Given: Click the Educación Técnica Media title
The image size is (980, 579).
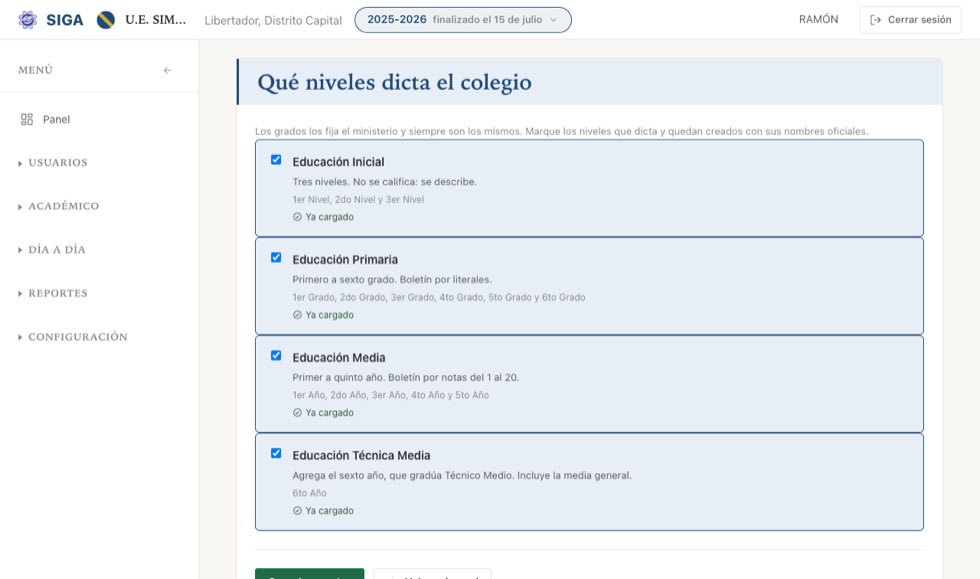Looking at the screenshot, I should (361, 455).
